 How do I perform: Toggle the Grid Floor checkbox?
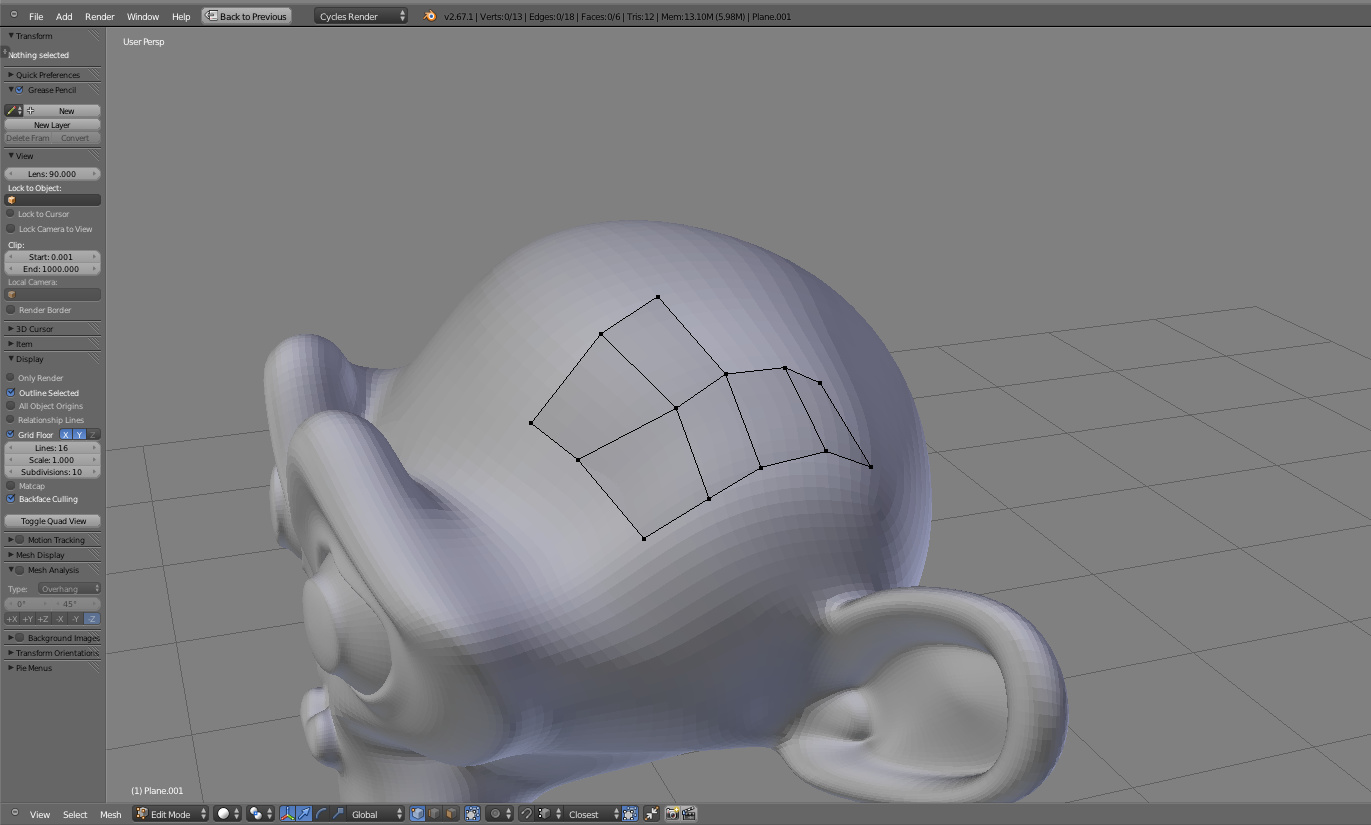coord(11,435)
